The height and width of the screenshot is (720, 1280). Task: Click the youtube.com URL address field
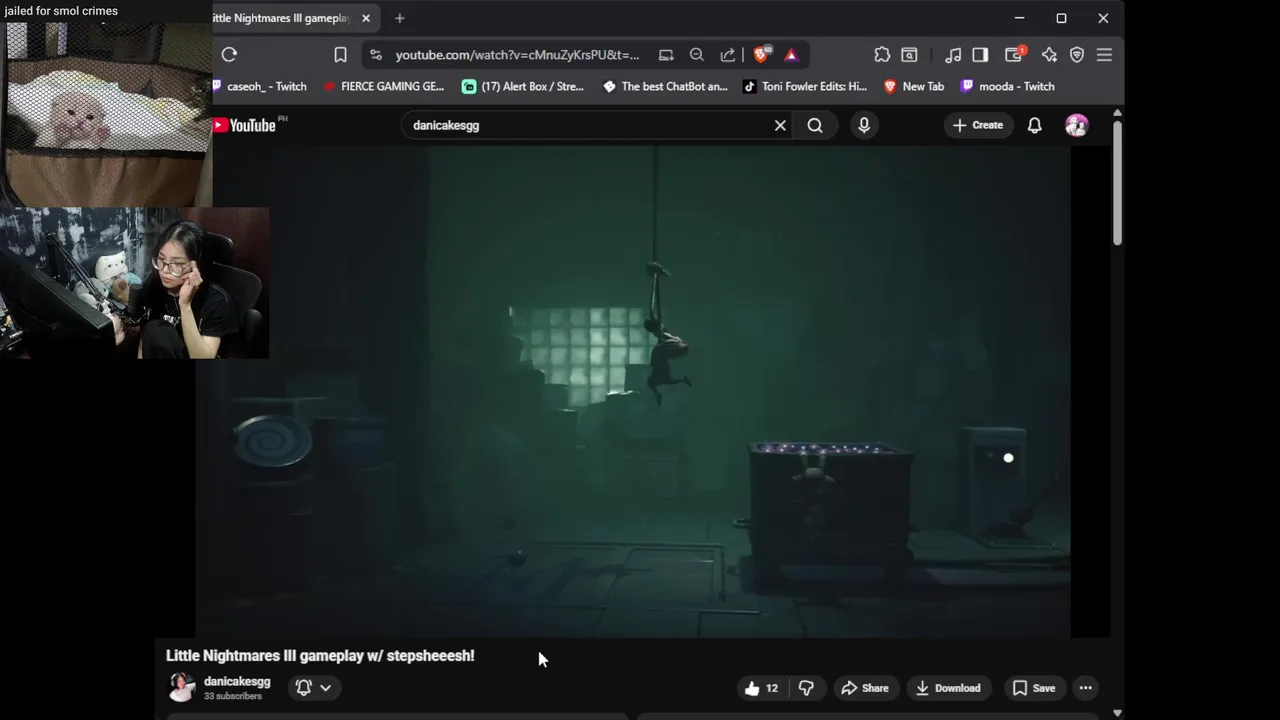pos(517,55)
